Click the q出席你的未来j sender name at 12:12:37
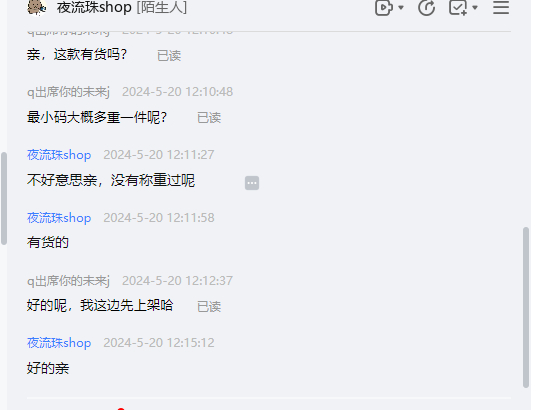The width and height of the screenshot is (537, 410). pos(68,281)
